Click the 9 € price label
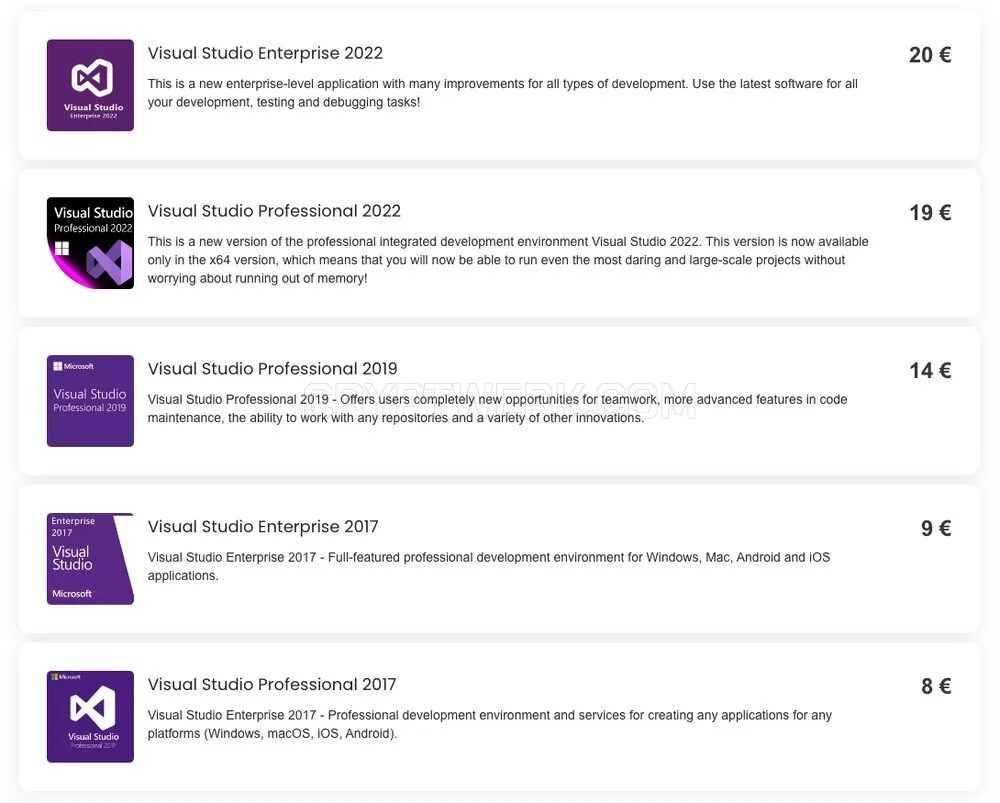 [x=936, y=528]
